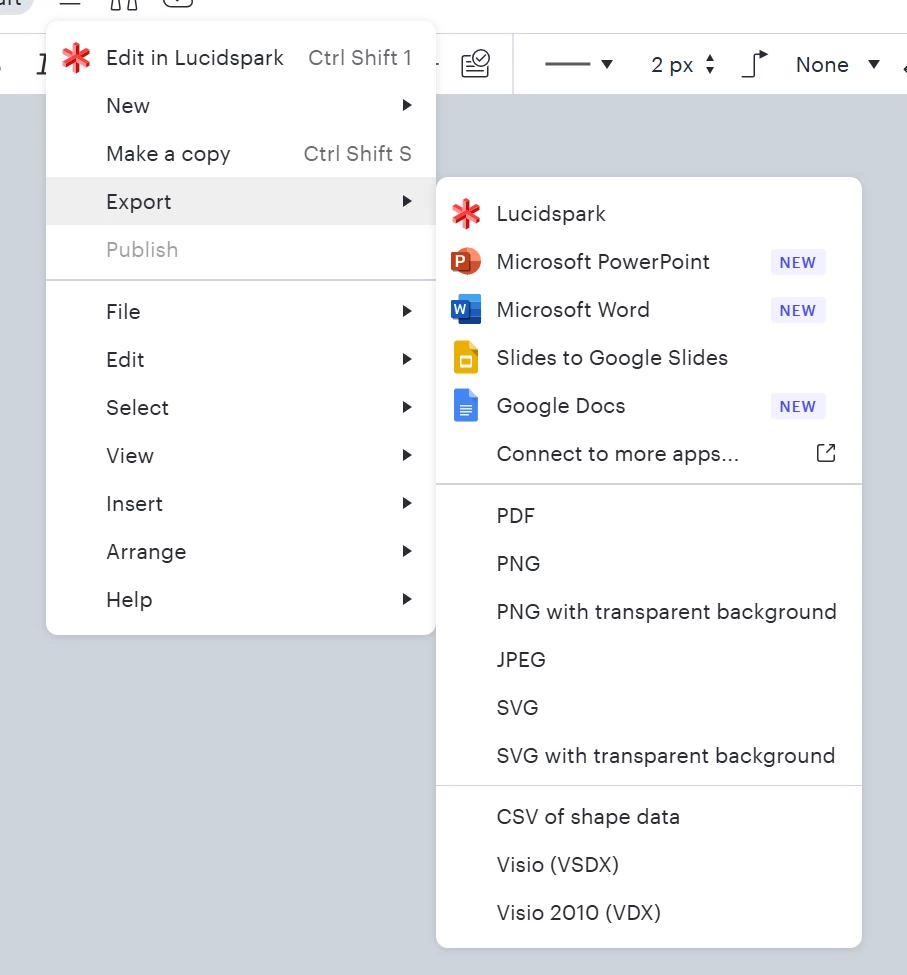The width and height of the screenshot is (907, 975).
Task: Open the None arrowhead dropdown
Action: pyautogui.click(x=873, y=64)
